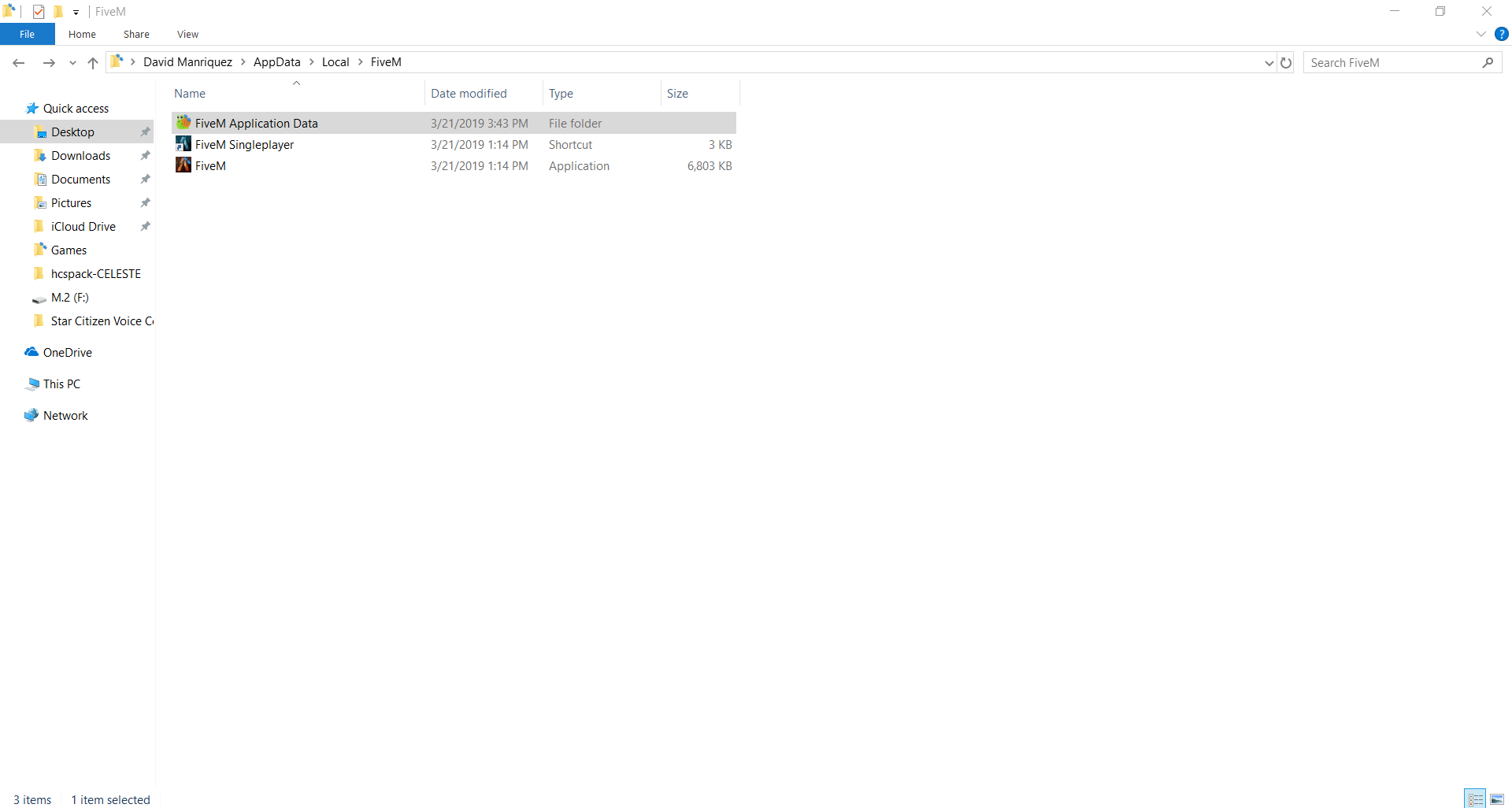This screenshot has height=808, width=1512.
Task: Click the New folder quick access icon
Action: (58, 12)
